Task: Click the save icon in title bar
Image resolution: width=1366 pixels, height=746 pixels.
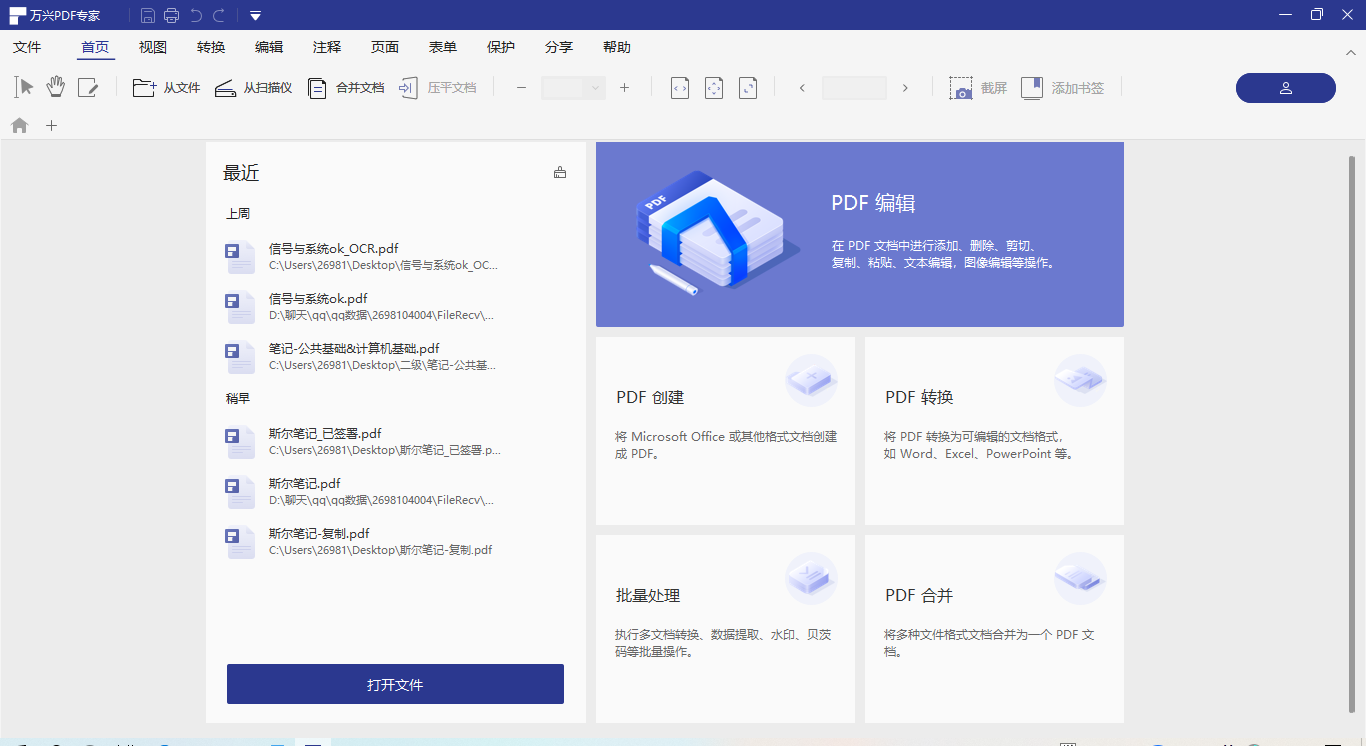Action: pyautogui.click(x=148, y=15)
